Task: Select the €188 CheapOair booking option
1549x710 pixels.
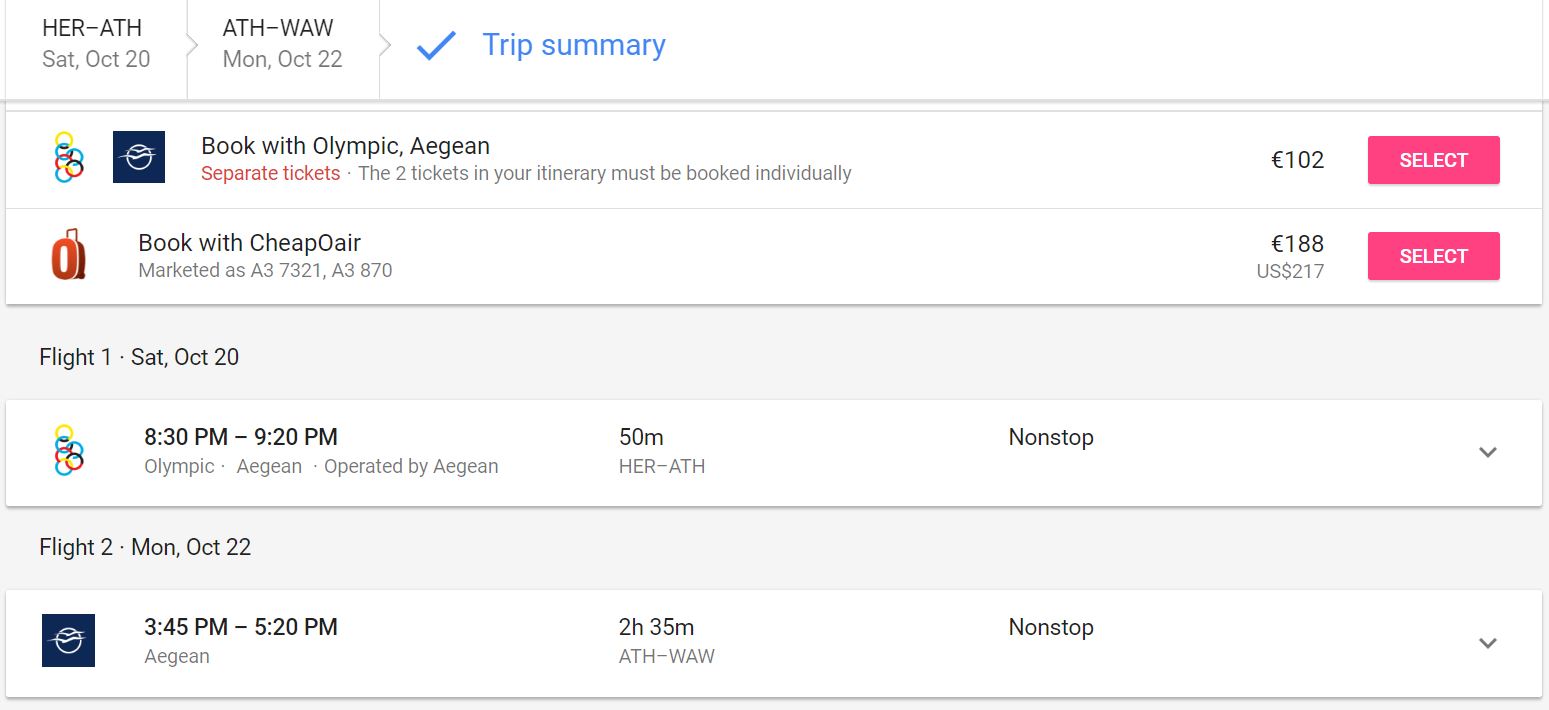Action: coord(1433,256)
